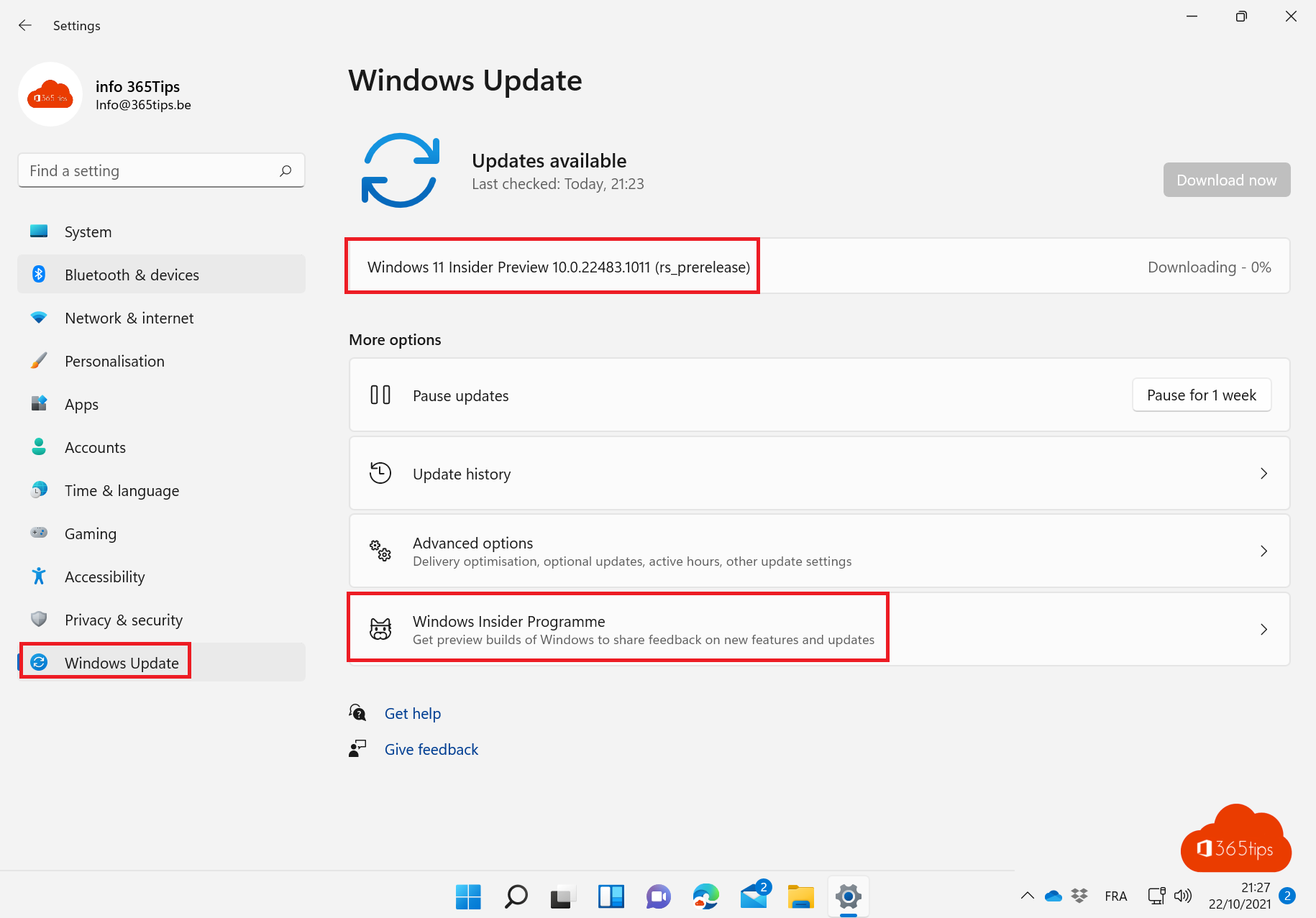The image size is (1316, 918).
Task: Open File Explorer from taskbar
Action: click(x=800, y=896)
